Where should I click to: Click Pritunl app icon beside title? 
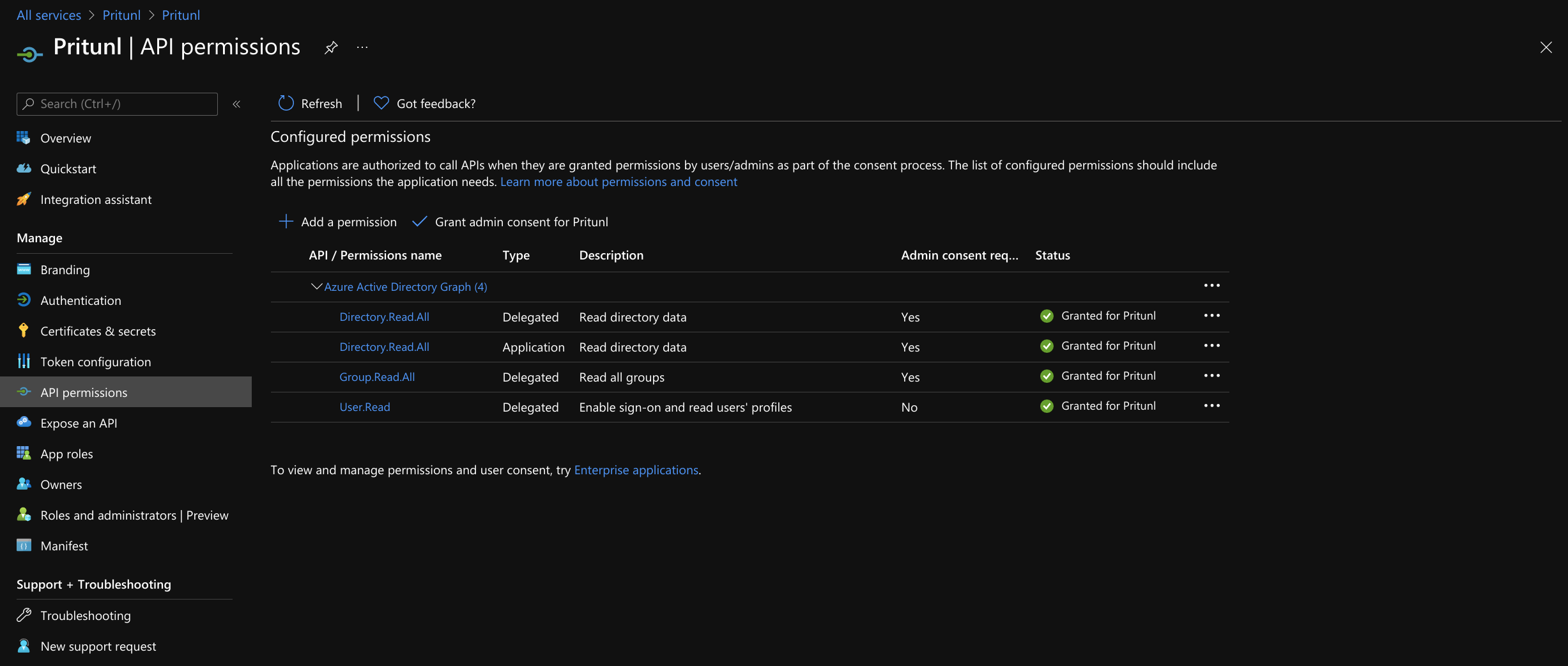[x=29, y=54]
